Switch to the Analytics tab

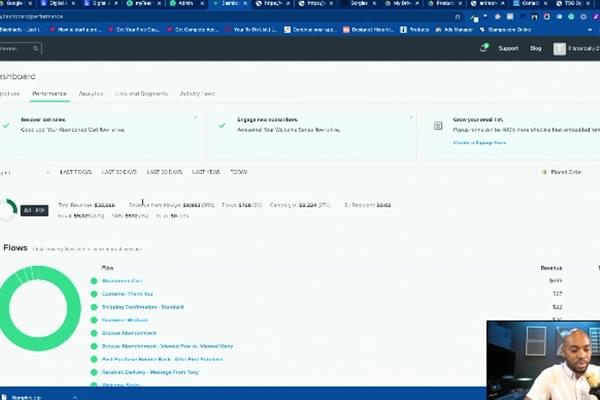point(91,93)
